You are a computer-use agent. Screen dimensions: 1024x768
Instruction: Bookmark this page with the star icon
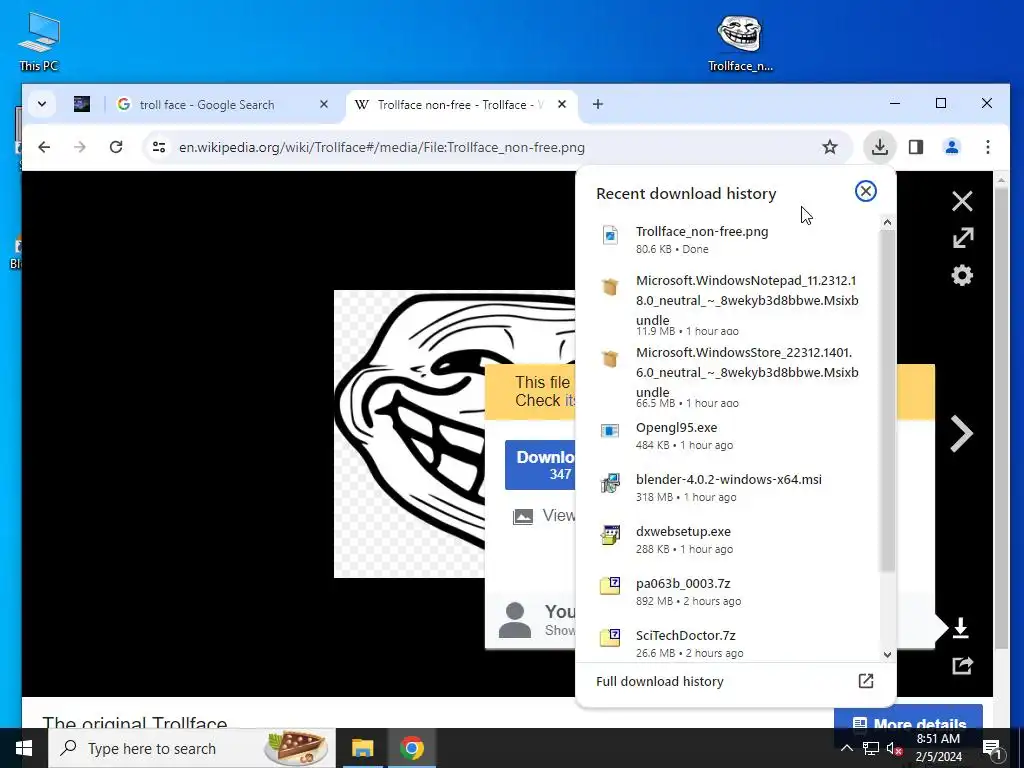point(829,147)
